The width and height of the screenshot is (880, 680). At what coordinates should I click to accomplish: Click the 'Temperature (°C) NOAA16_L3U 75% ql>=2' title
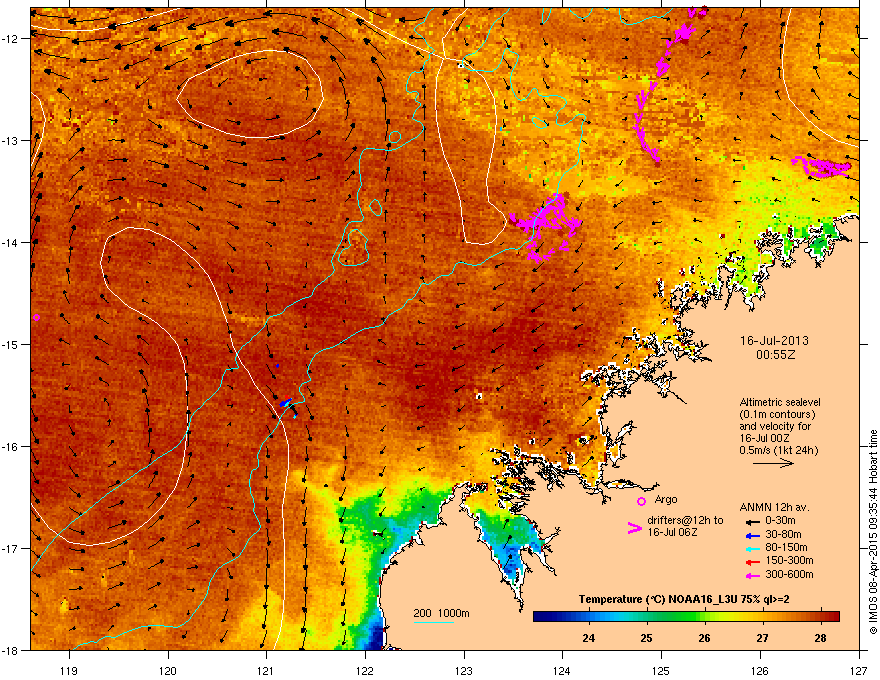pos(684,599)
